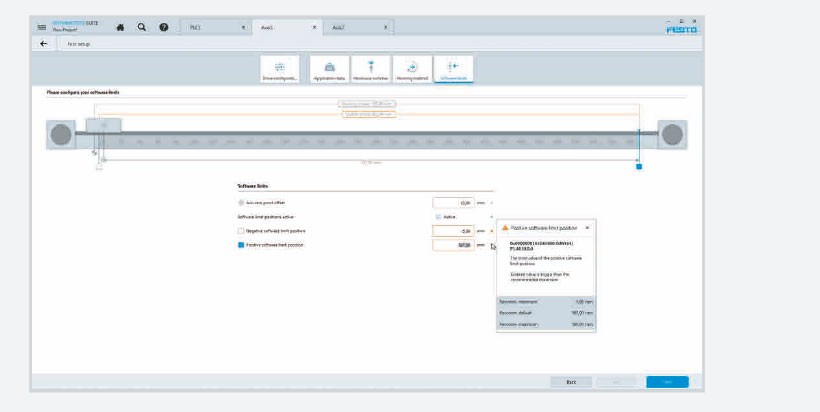Open the help question mark icon
The width and height of the screenshot is (820, 412).
[164, 27]
